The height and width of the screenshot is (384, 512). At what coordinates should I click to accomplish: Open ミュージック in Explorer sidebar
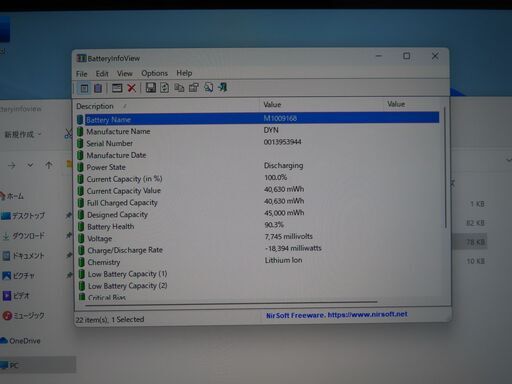[23, 315]
